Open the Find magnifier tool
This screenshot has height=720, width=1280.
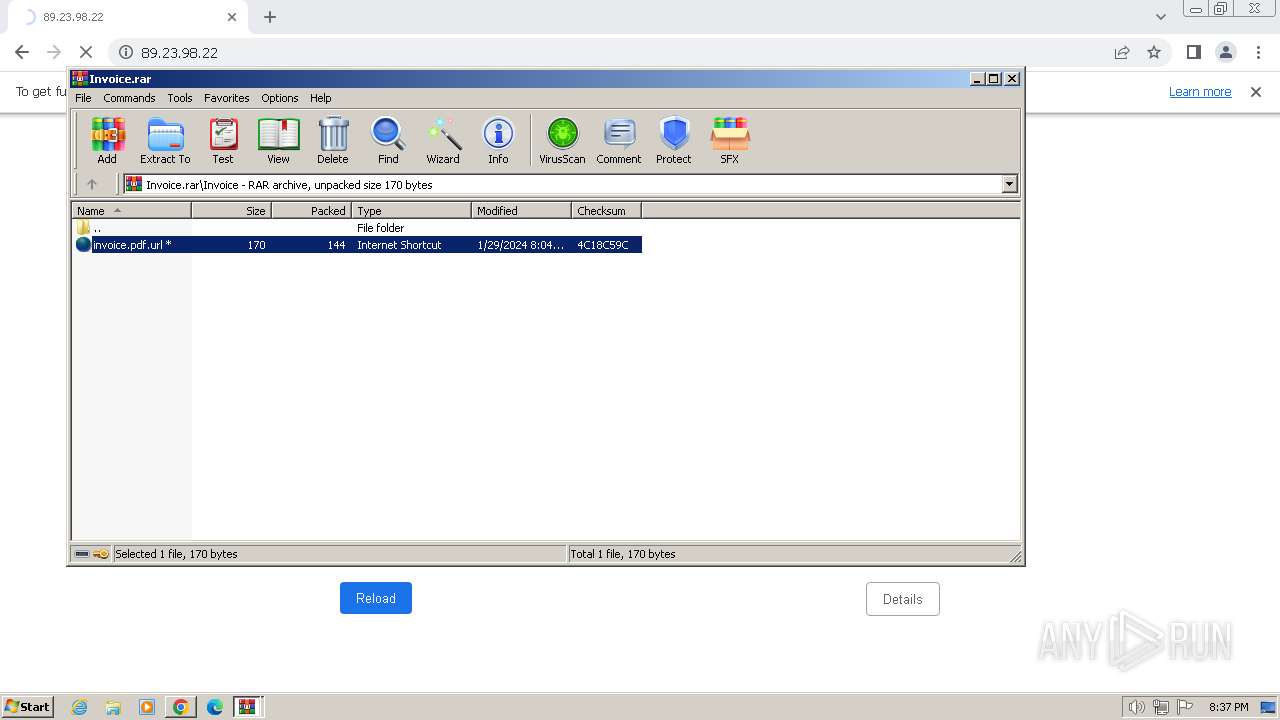click(388, 140)
